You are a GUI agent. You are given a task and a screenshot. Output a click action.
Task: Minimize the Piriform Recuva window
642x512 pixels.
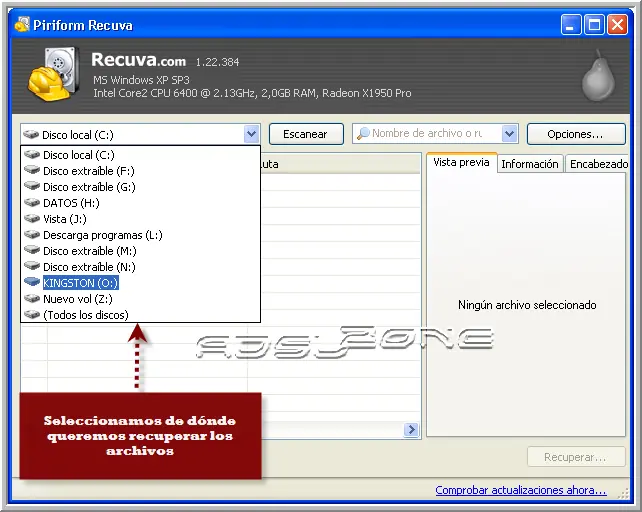coord(570,25)
